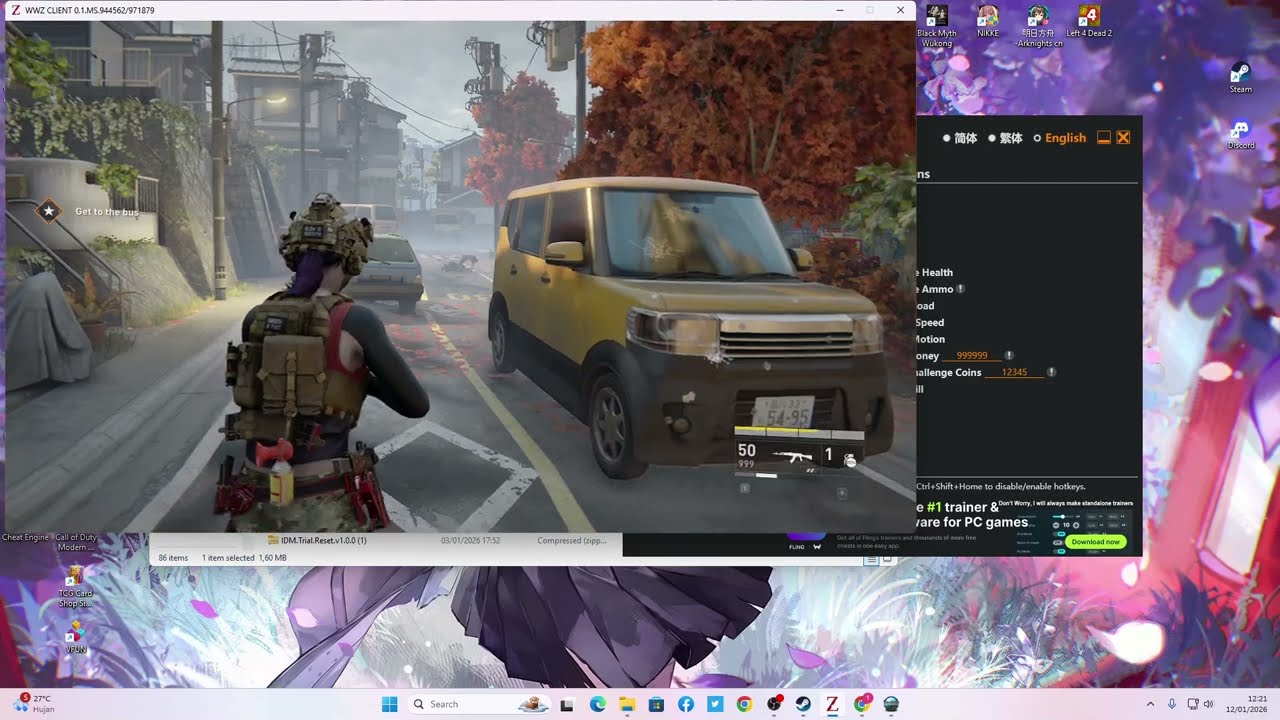Open volume settings from tray
This screenshot has width=1280, height=720.
pos(1209,704)
